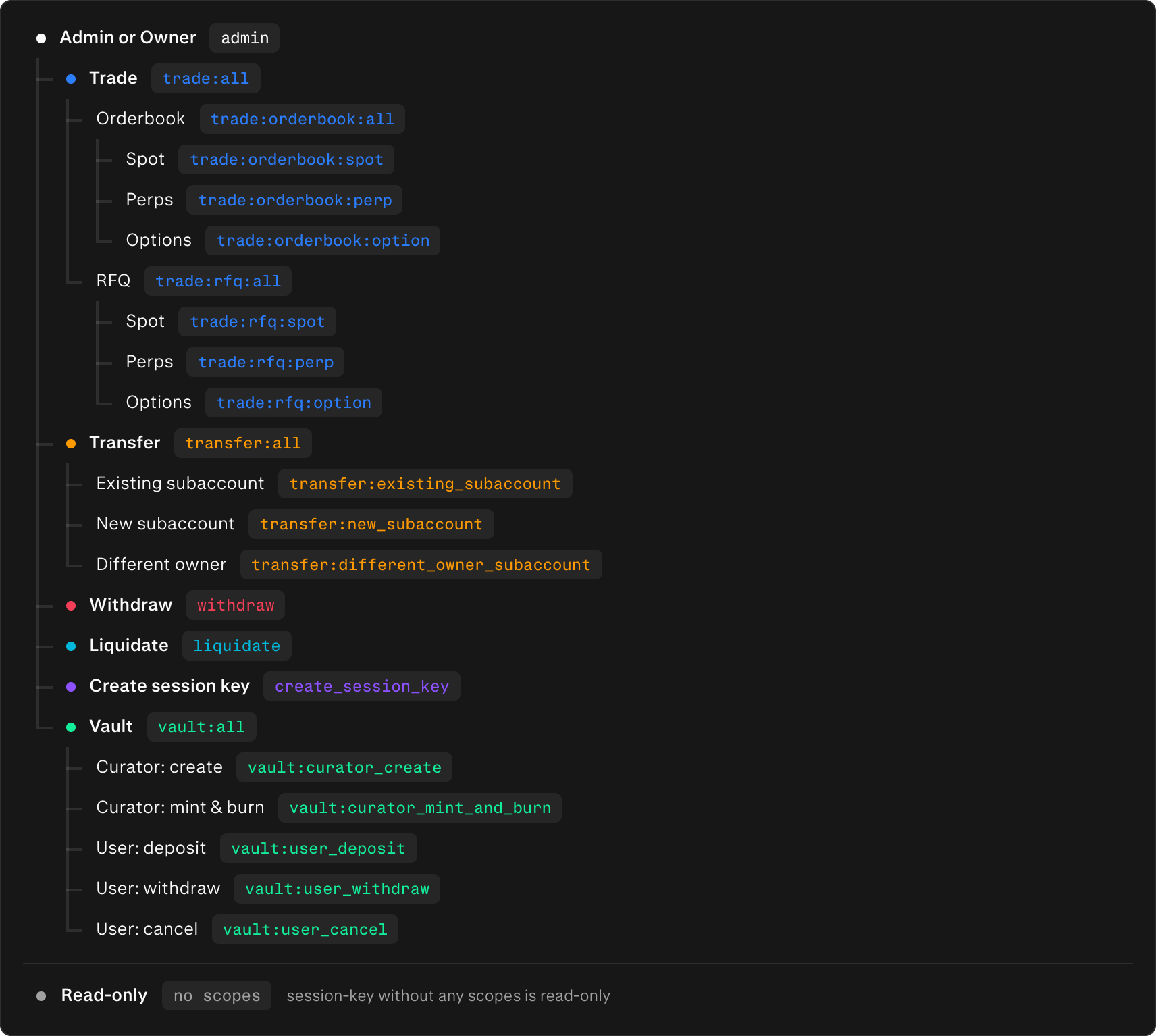
Task: Click the vault:curator_mint_and_burn tag
Action: [420, 808]
